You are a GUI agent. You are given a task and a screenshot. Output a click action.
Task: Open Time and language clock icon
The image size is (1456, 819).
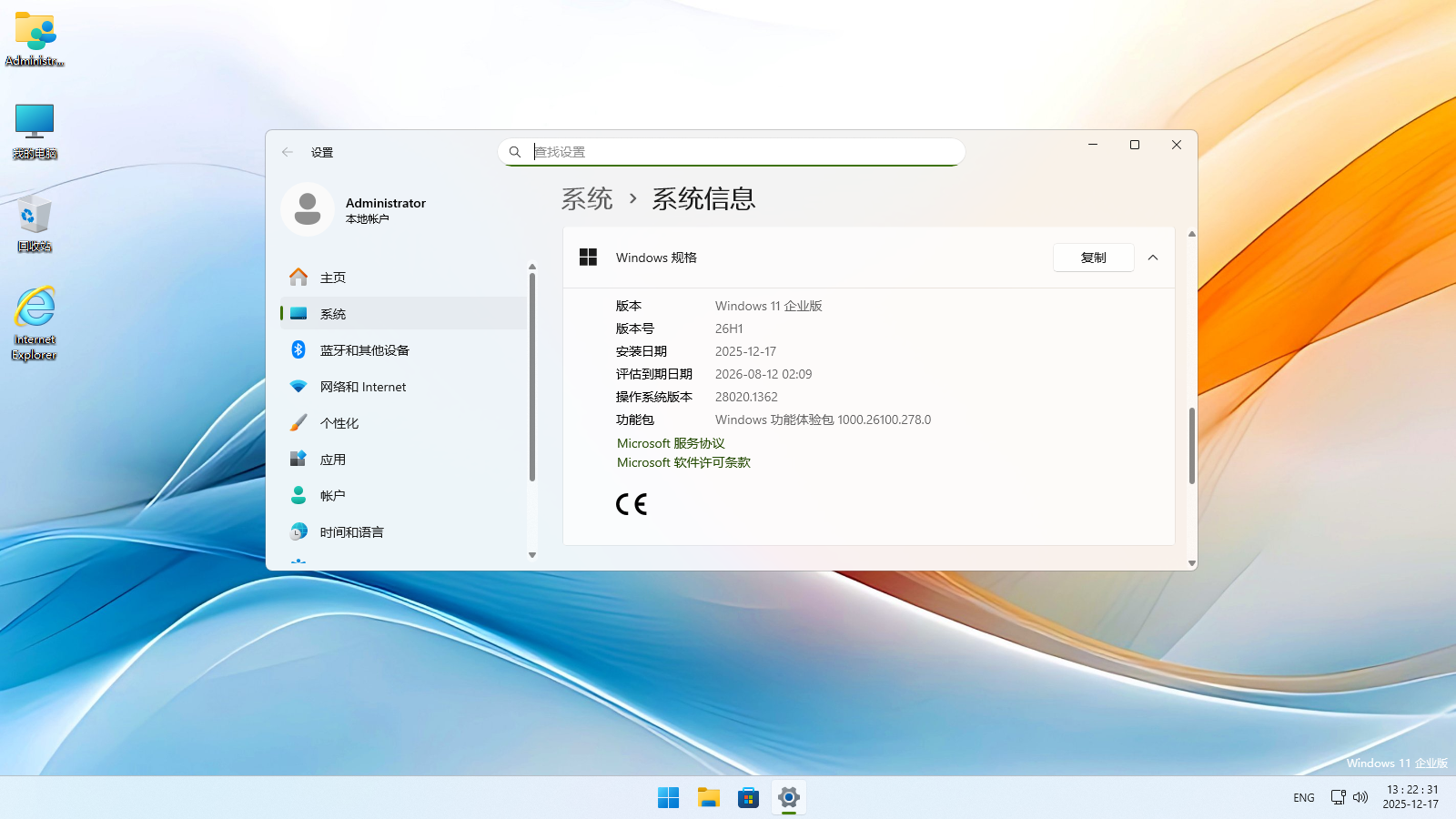pos(298,531)
